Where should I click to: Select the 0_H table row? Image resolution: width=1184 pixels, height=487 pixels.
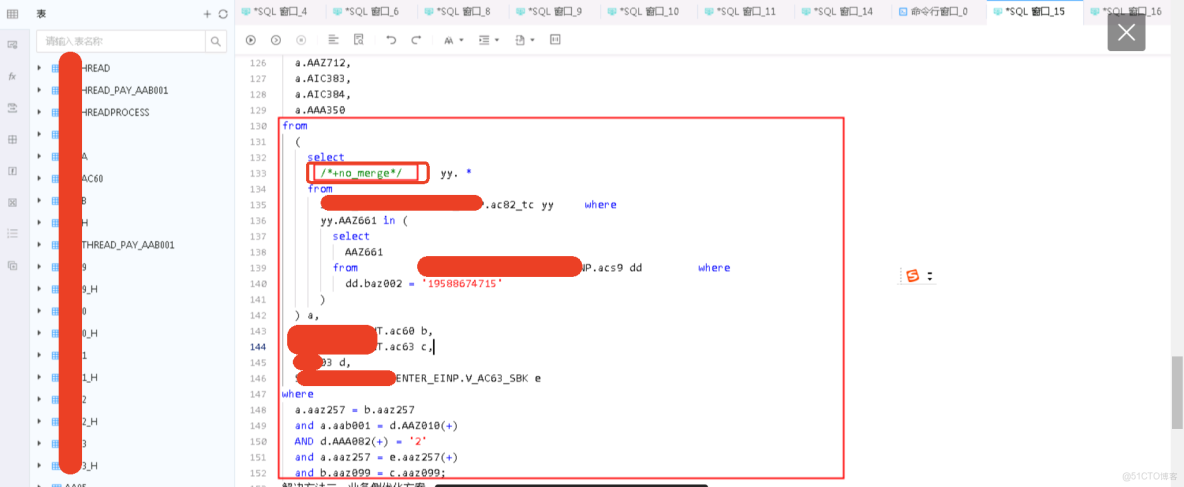(x=132, y=333)
